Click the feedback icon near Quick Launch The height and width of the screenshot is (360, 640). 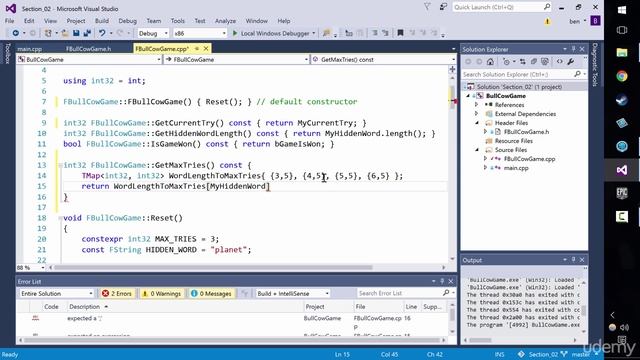443,7
